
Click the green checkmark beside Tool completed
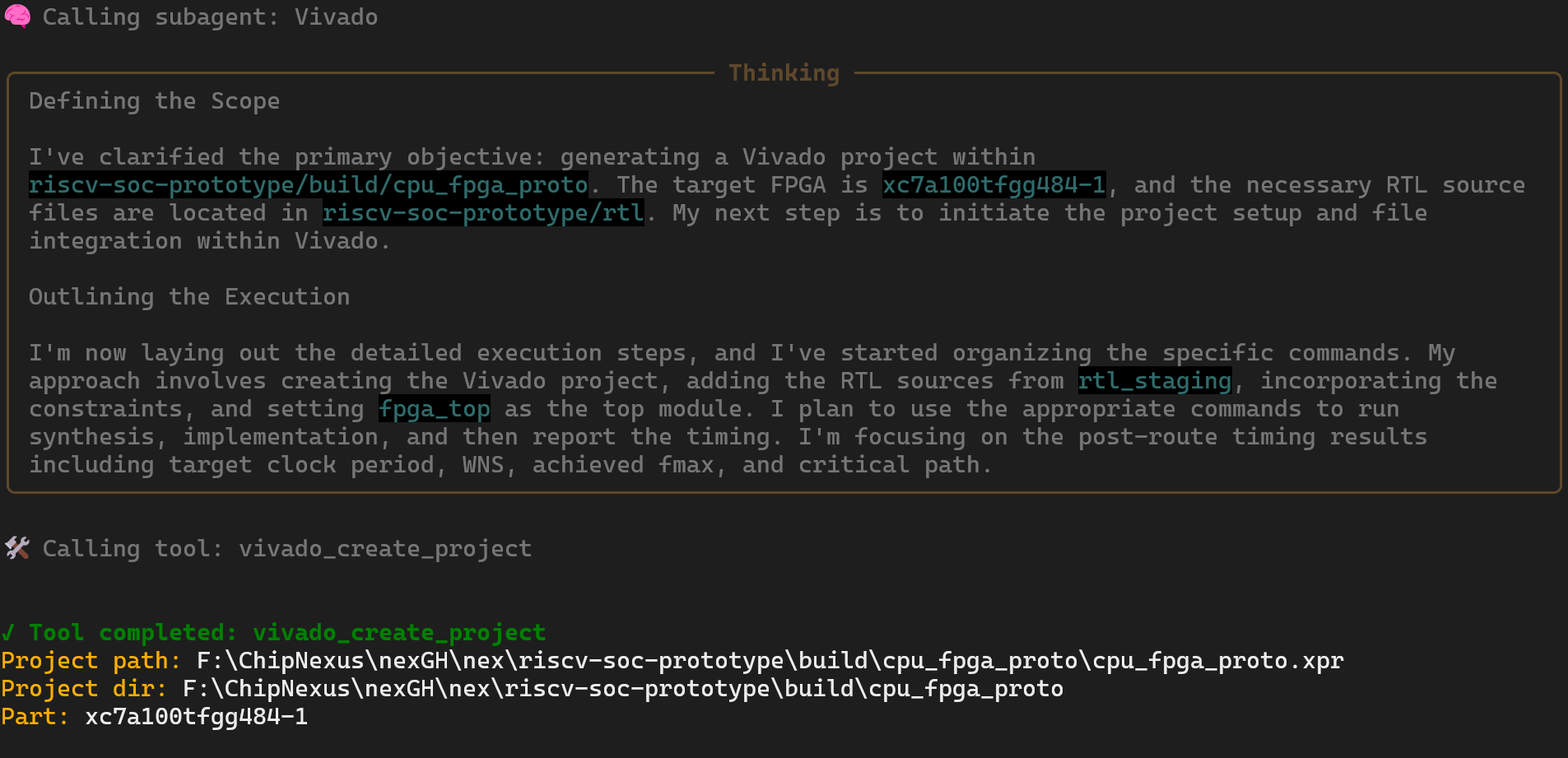tap(8, 632)
